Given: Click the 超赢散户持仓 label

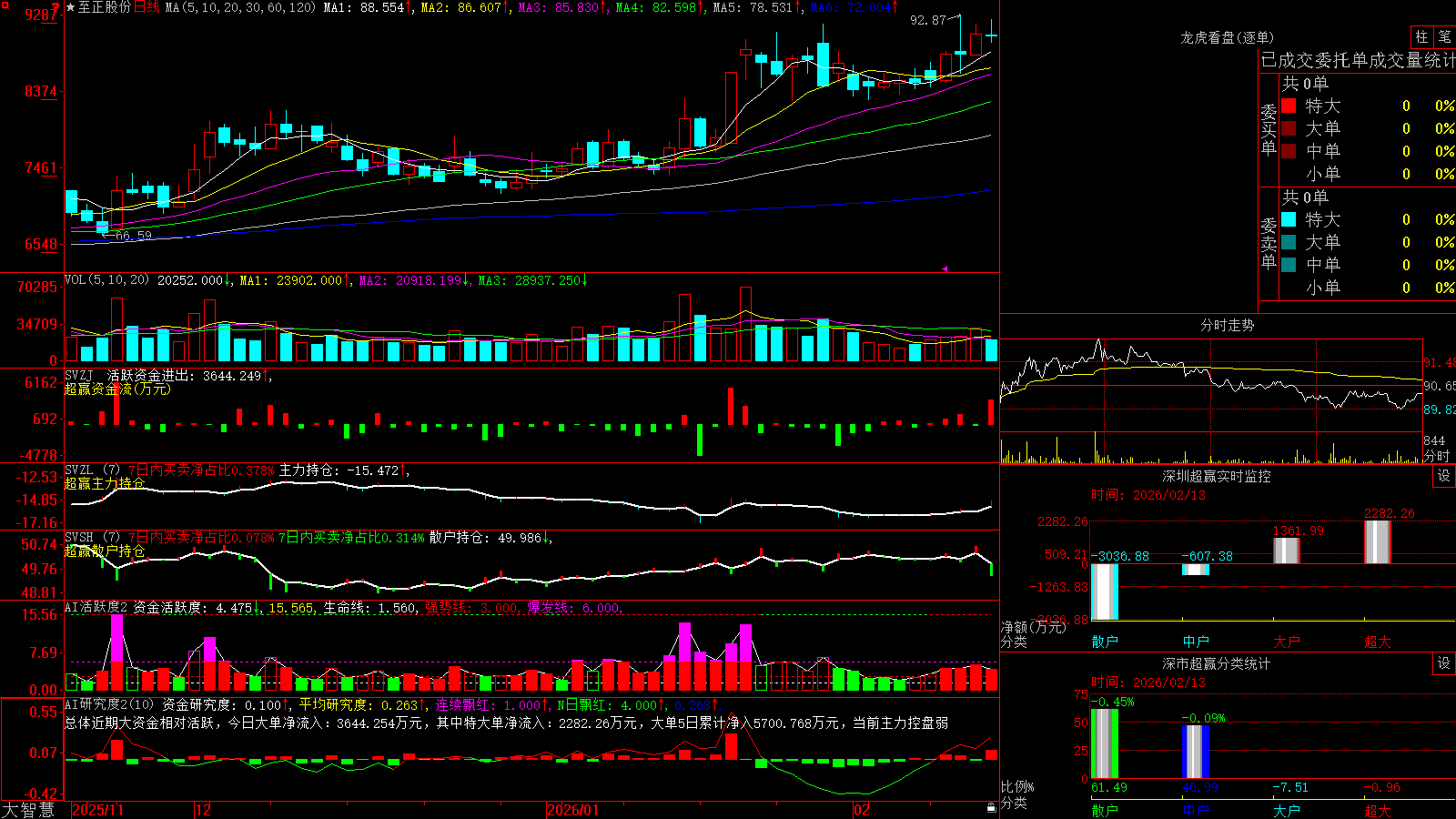Looking at the screenshot, I should click(105, 551).
